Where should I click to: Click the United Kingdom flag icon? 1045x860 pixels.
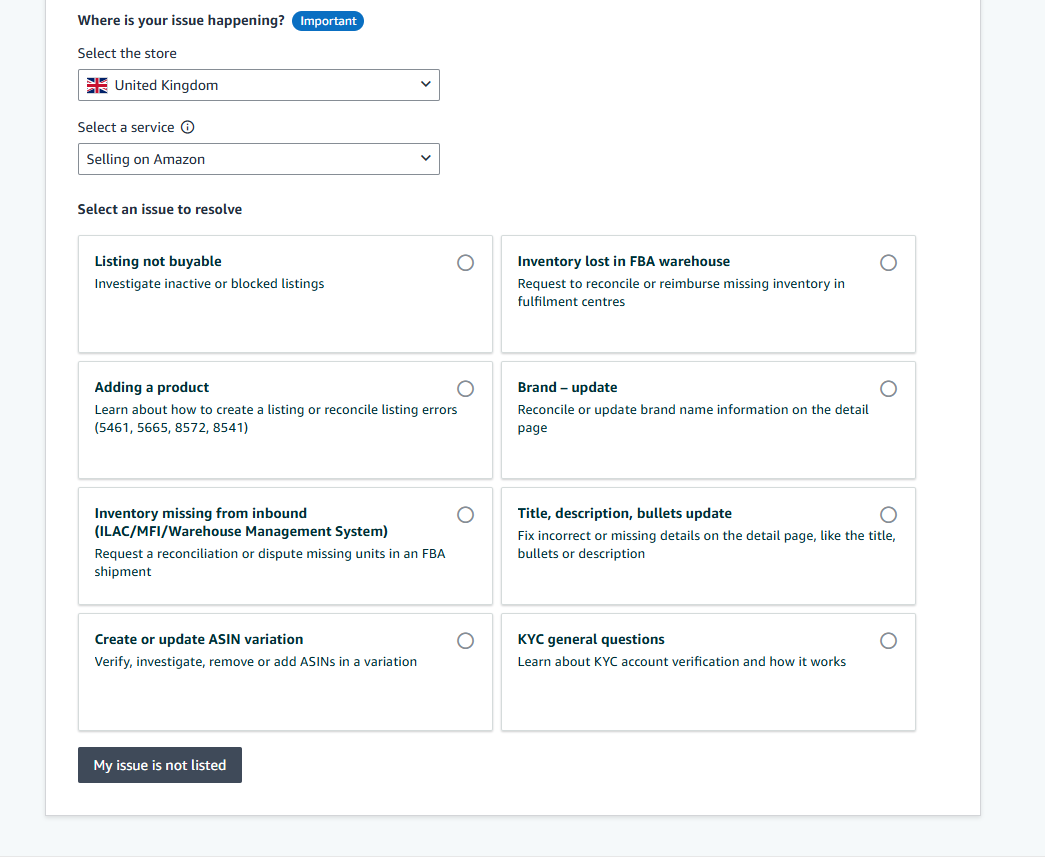pyautogui.click(x=97, y=85)
